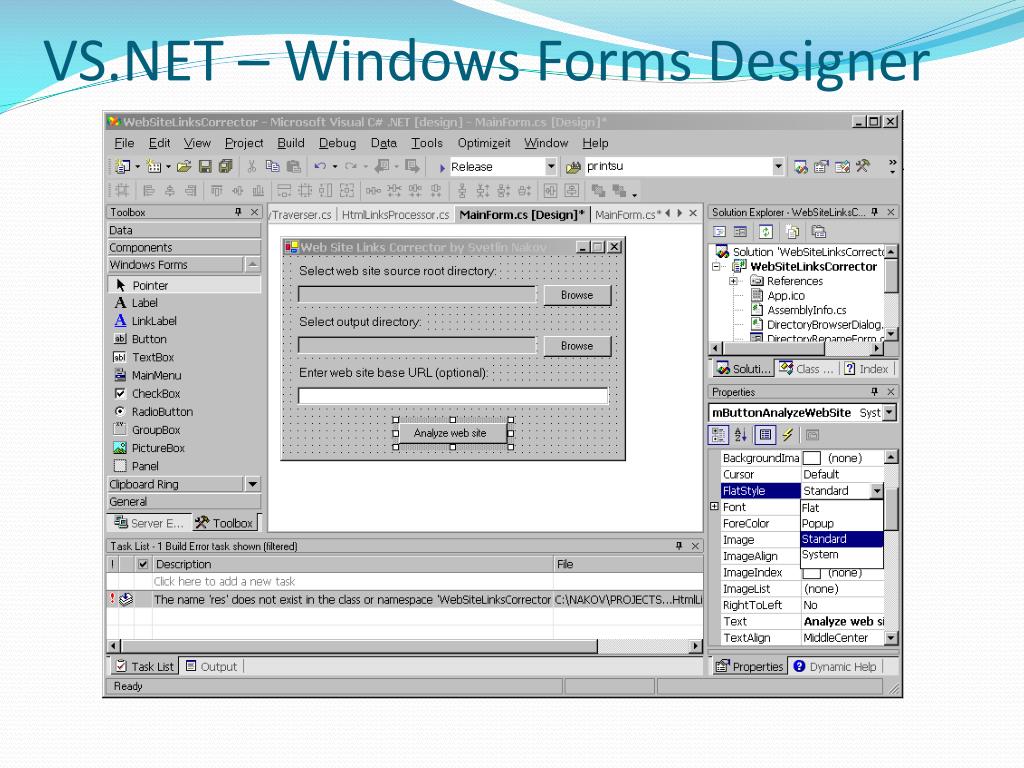Click the Add New Item toolbar icon
Image resolution: width=1024 pixels, height=768 pixels.
pos(153,167)
